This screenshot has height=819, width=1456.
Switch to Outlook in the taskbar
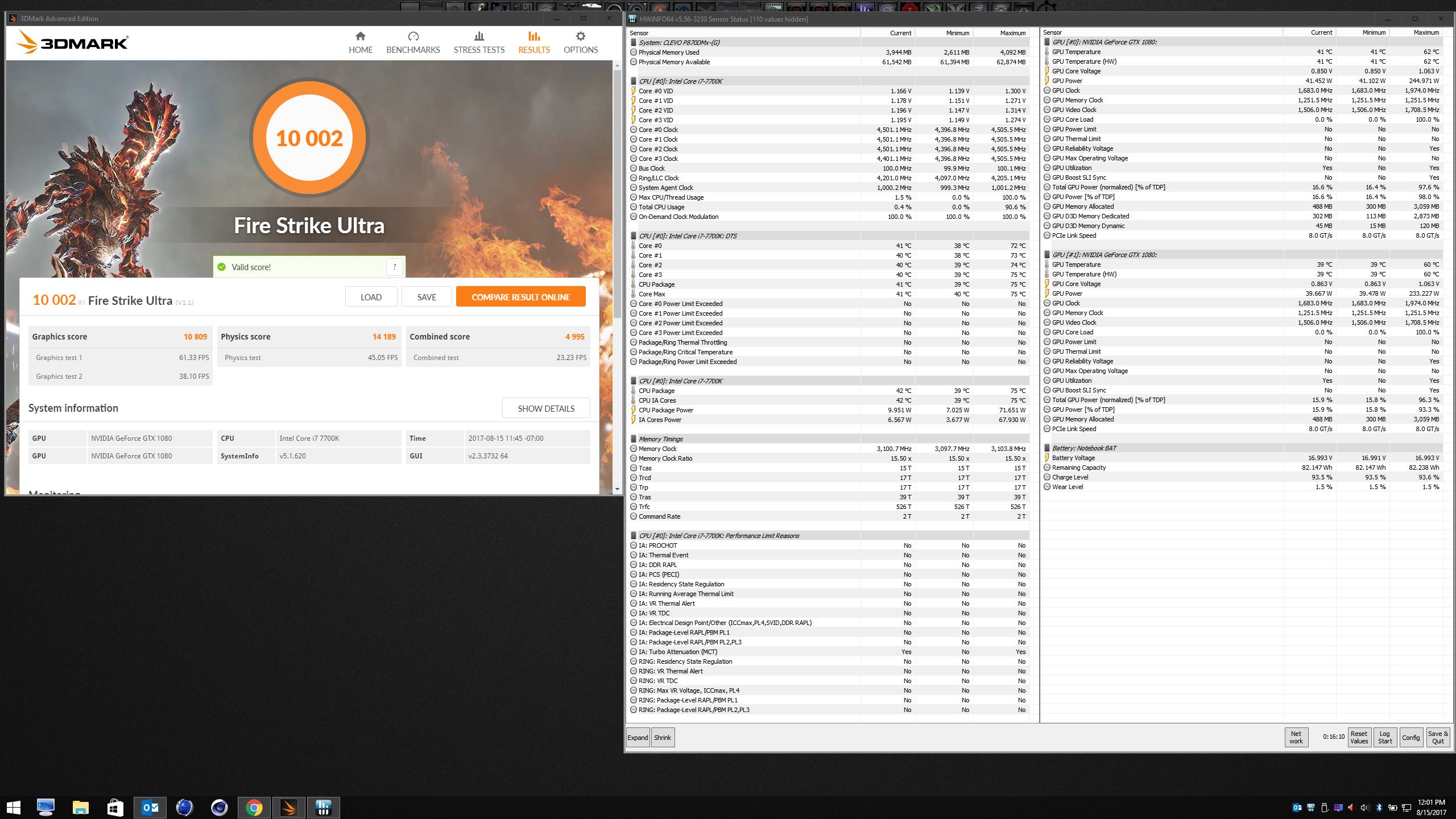pyautogui.click(x=150, y=807)
